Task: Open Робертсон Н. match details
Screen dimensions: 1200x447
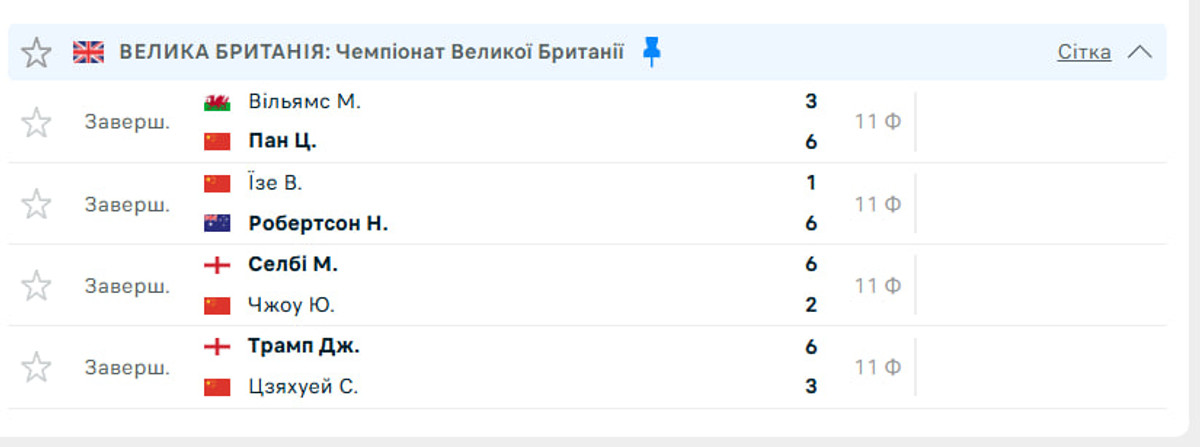Action: (x=317, y=224)
